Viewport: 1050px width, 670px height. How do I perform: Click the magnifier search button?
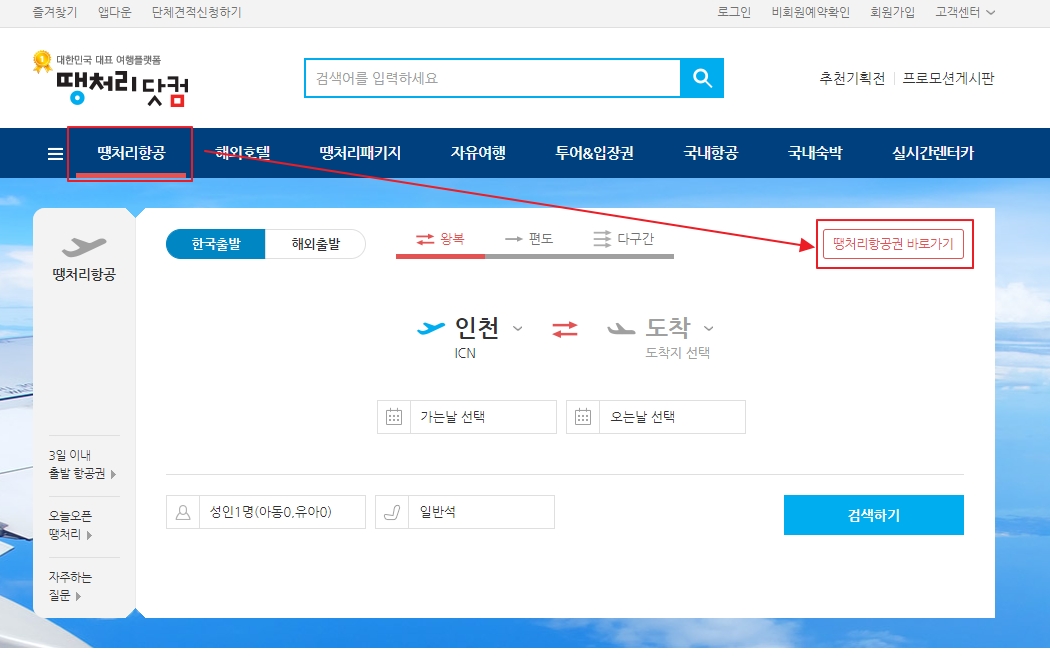click(702, 78)
